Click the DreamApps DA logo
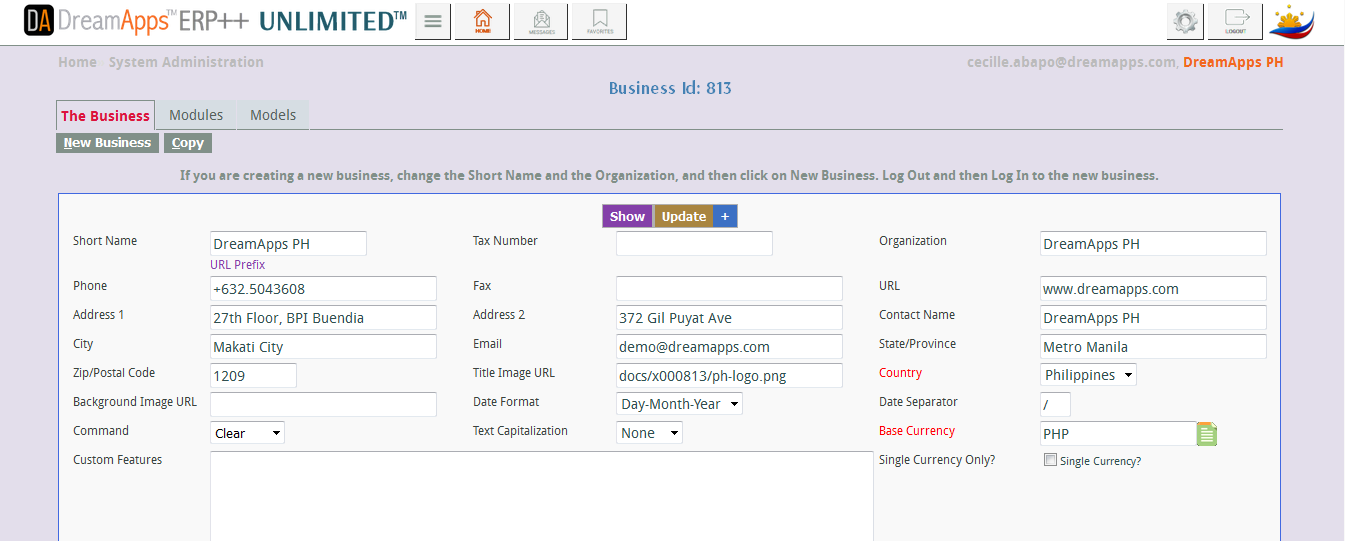The height and width of the screenshot is (541, 1345). click(x=38, y=20)
